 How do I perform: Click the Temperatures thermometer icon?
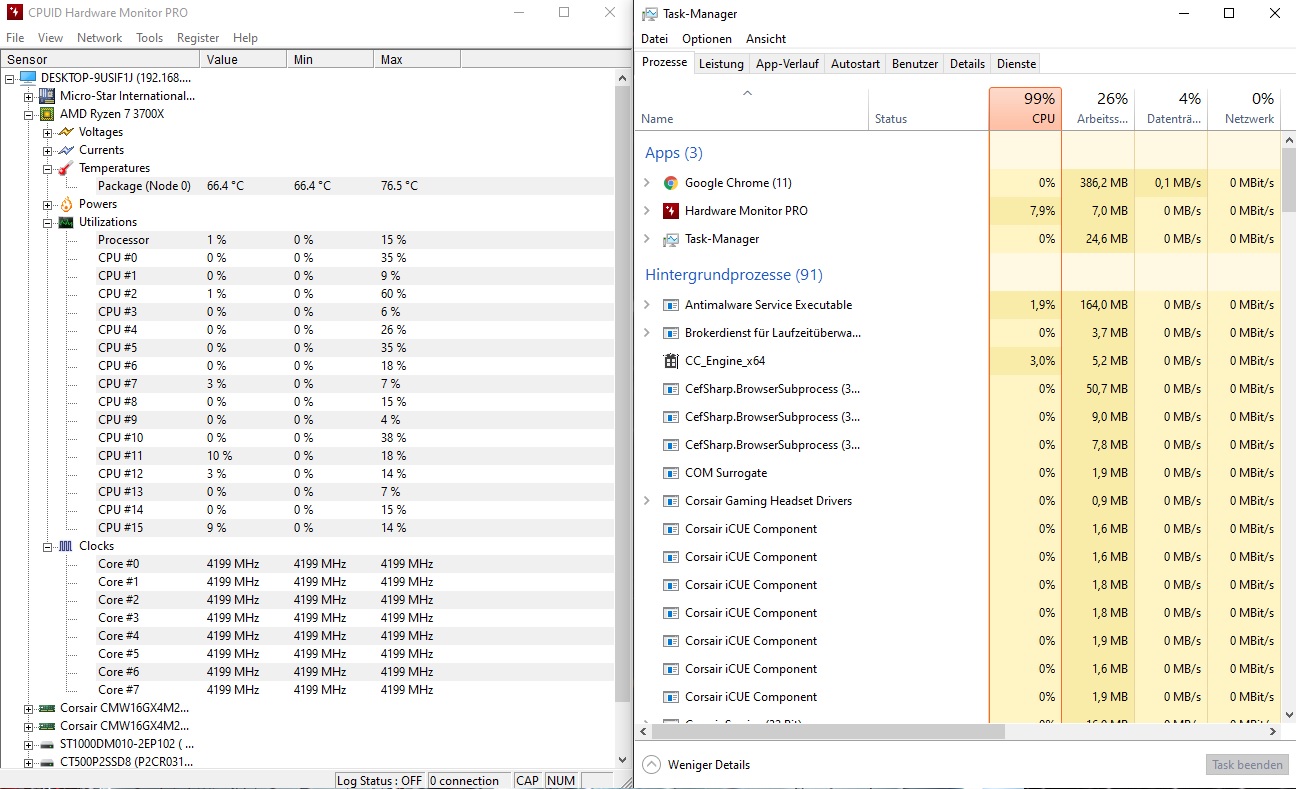click(66, 168)
